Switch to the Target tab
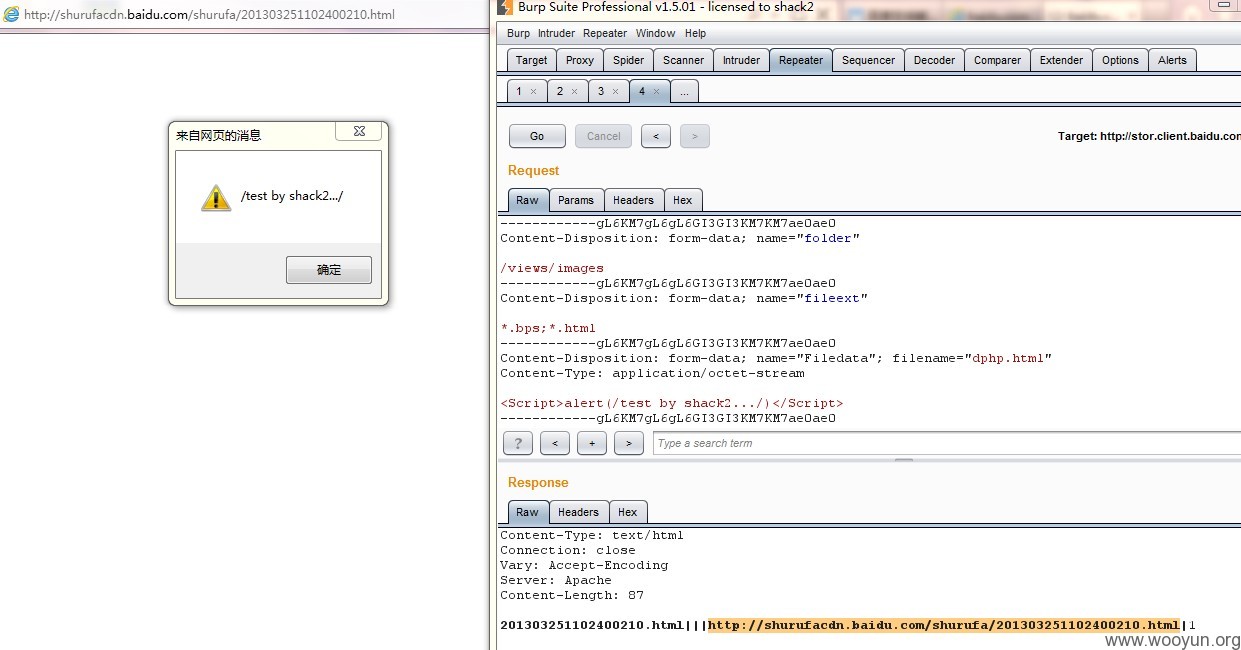Image resolution: width=1241 pixels, height=650 pixels. click(x=531, y=60)
